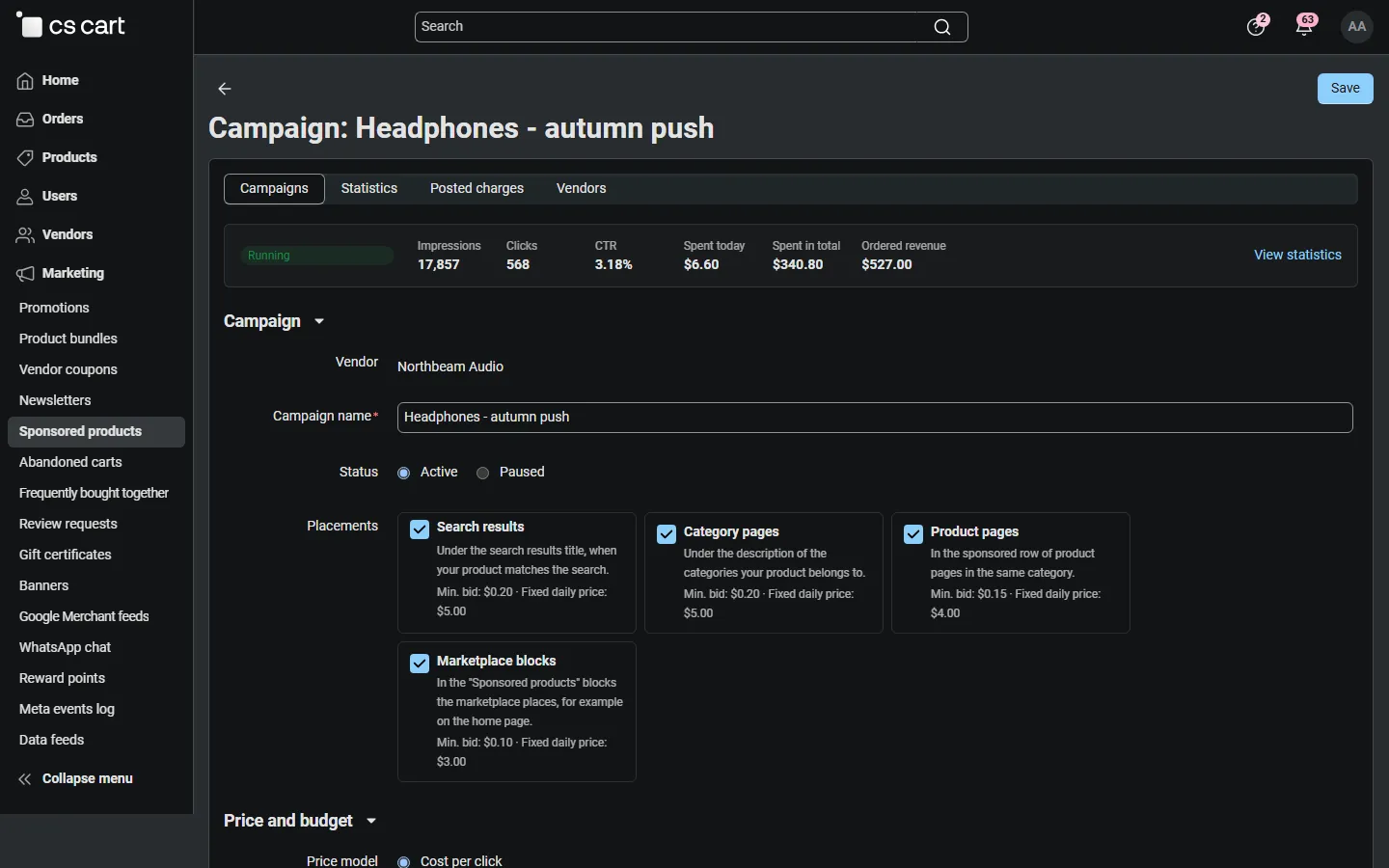The height and width of the screenshot is (868, 1389).
Task: Open Reward points submenu item
Action: coord(63,679)
